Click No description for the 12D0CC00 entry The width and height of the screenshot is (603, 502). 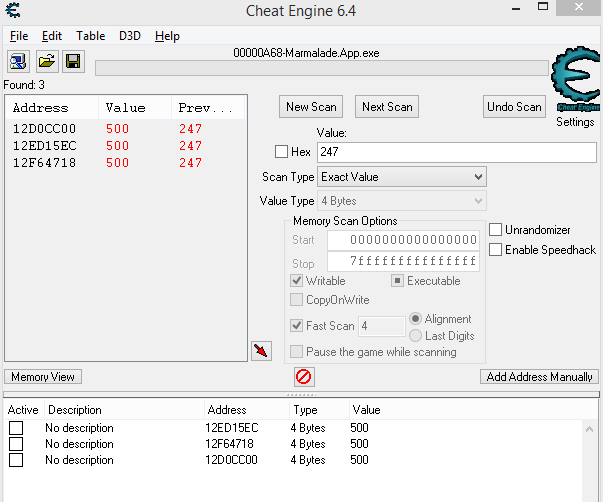79,460
